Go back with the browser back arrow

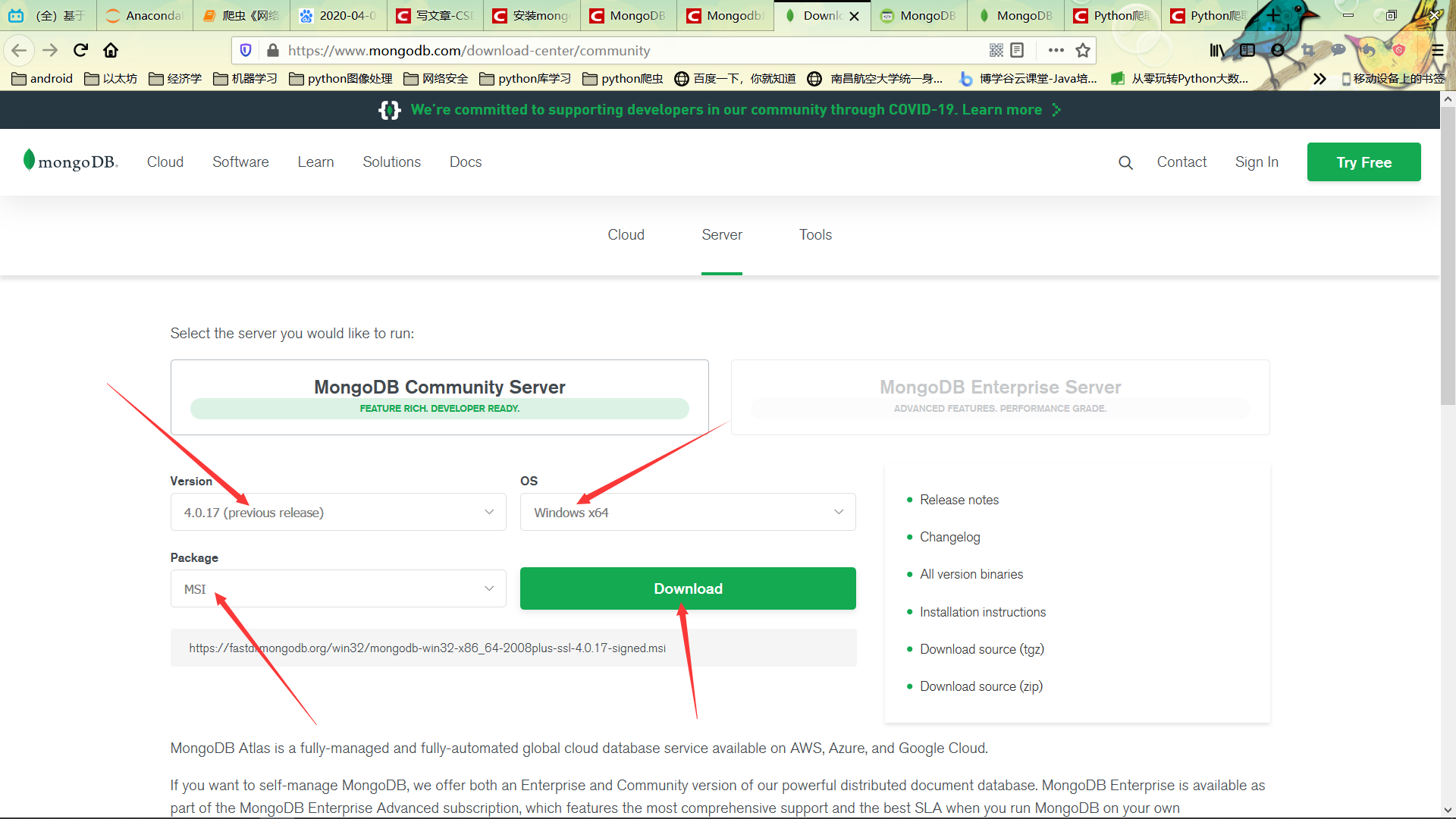[19, 50]
